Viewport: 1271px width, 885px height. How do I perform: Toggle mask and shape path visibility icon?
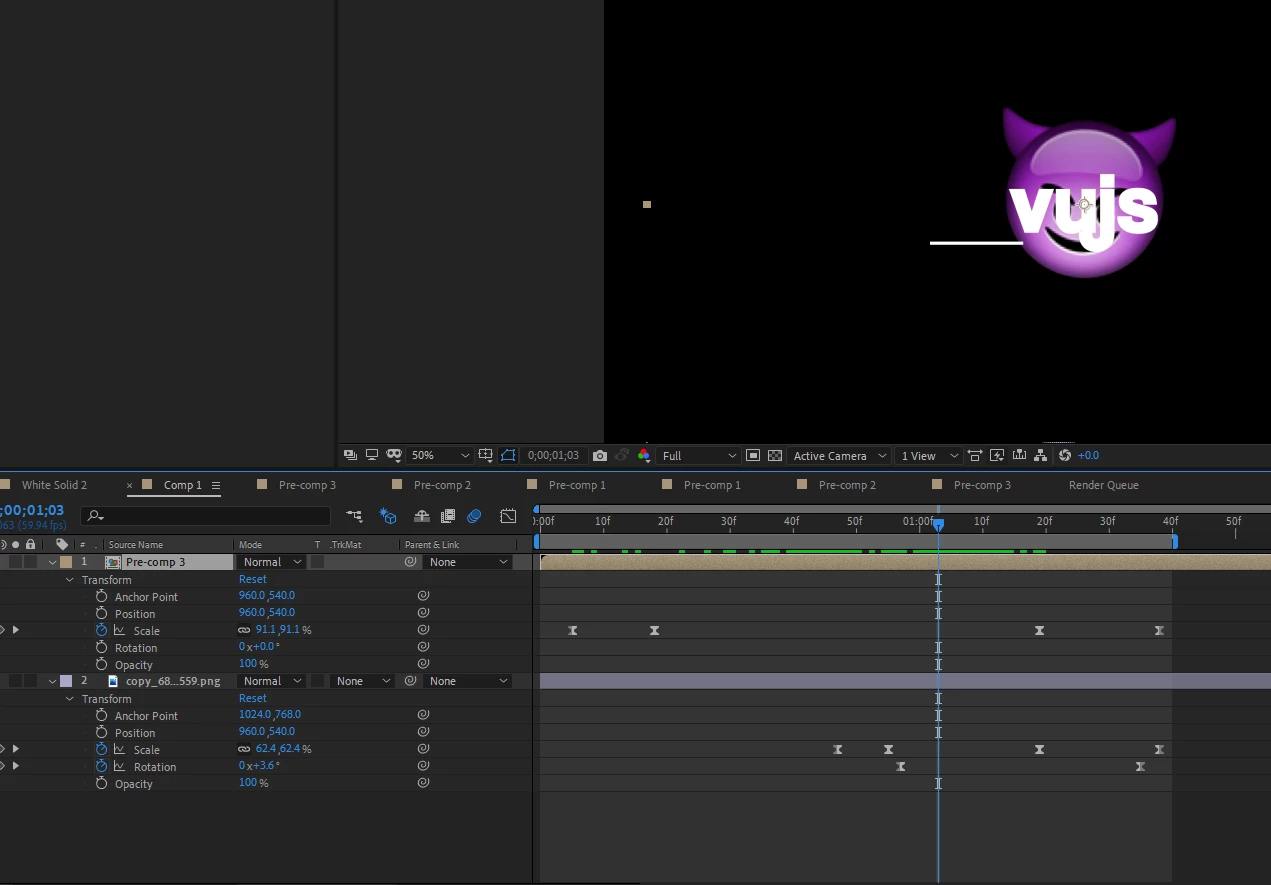(x=508, y=455)
